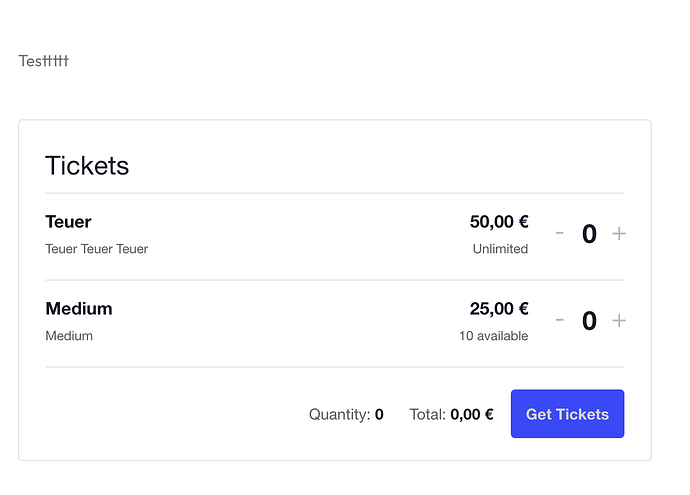Click the Unlimited availability label
Viewport: 690px width, 495px height.
coord(500,249)
